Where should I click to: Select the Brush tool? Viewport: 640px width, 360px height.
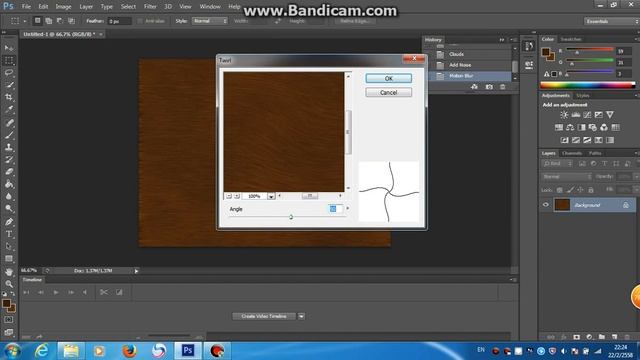9,135
